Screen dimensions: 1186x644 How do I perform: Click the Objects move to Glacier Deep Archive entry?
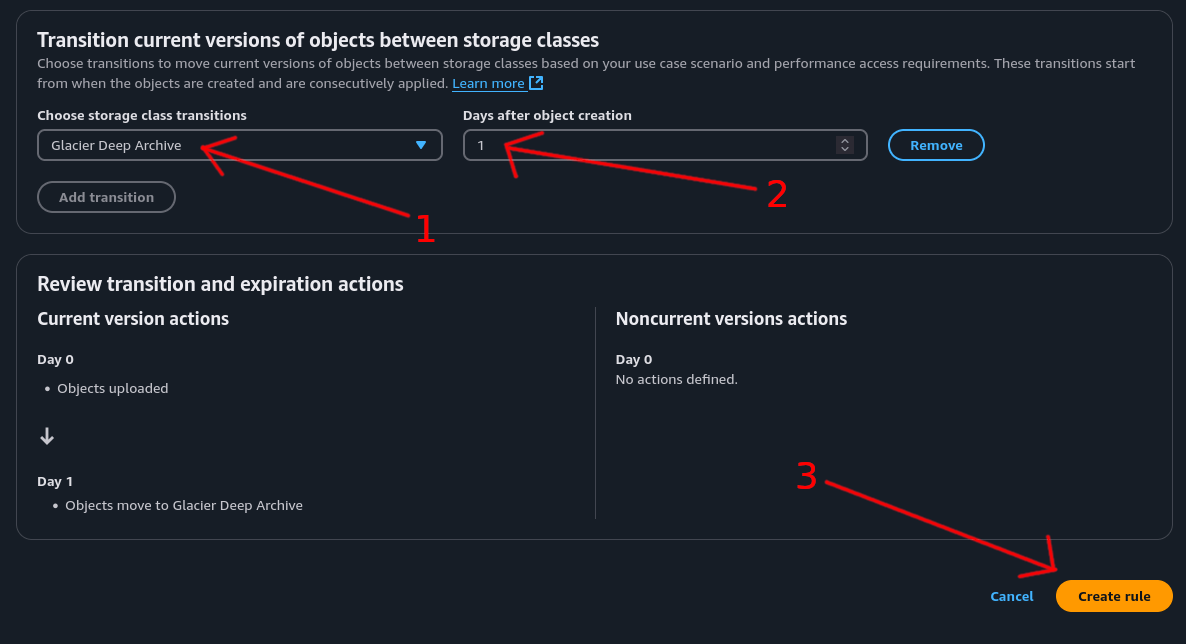[x=184, y=506]
